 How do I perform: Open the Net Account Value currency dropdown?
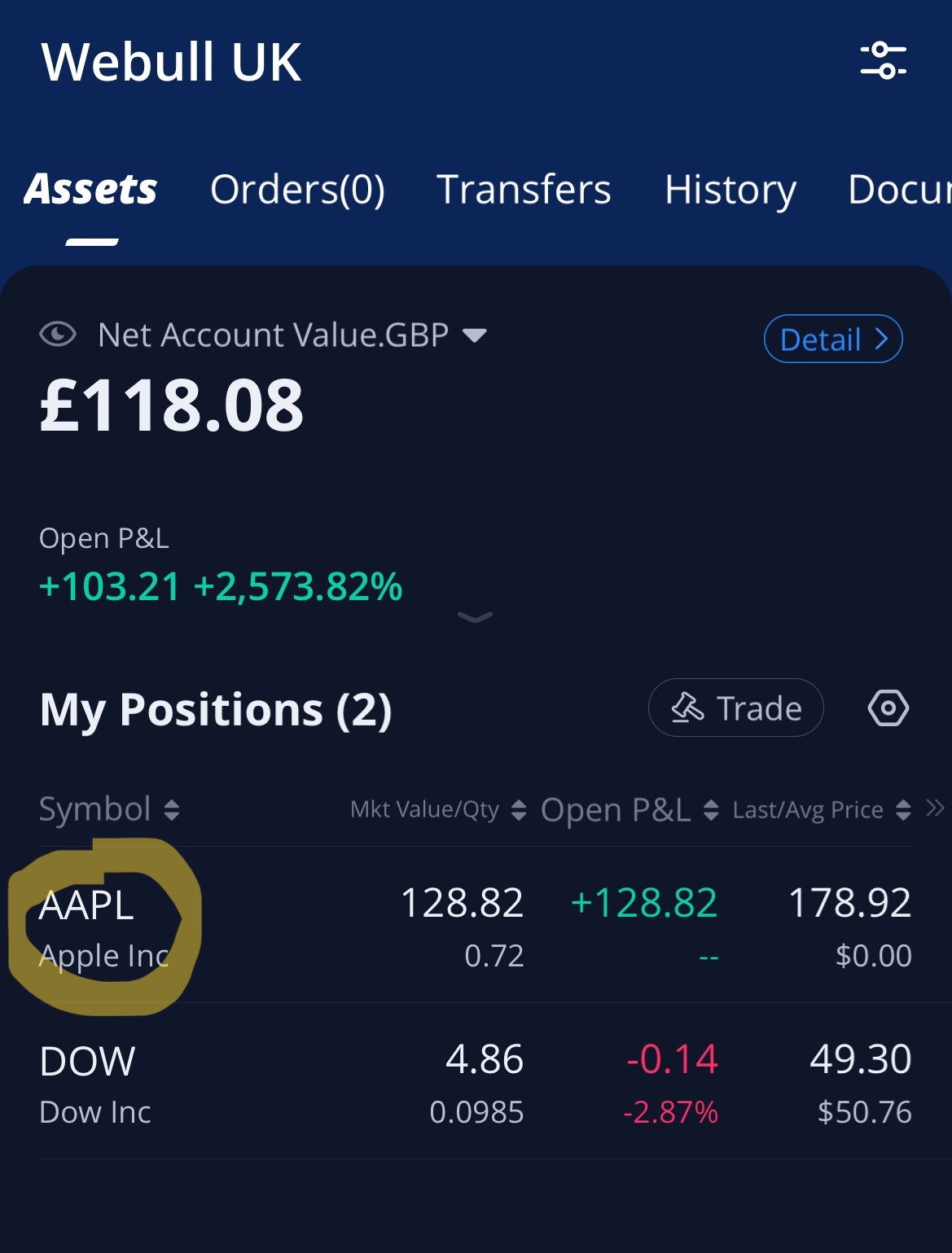[x=474, y=335]
